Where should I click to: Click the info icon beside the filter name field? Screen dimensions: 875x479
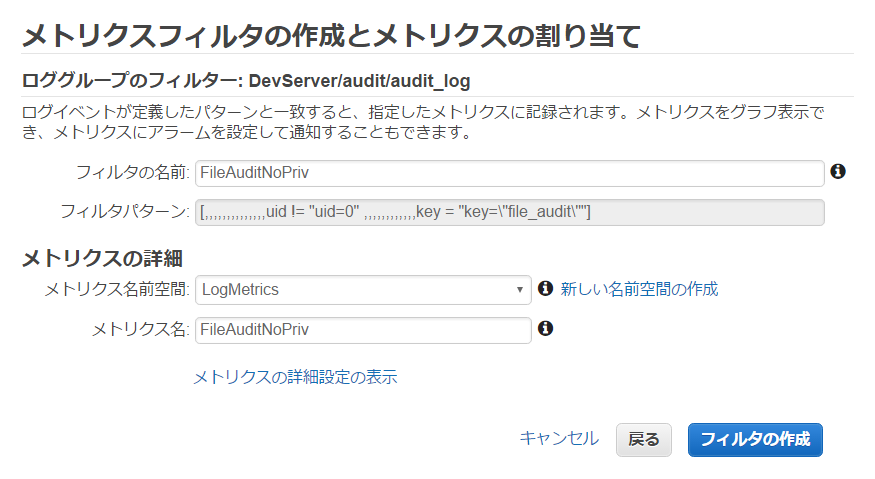[x=838, y=171]
